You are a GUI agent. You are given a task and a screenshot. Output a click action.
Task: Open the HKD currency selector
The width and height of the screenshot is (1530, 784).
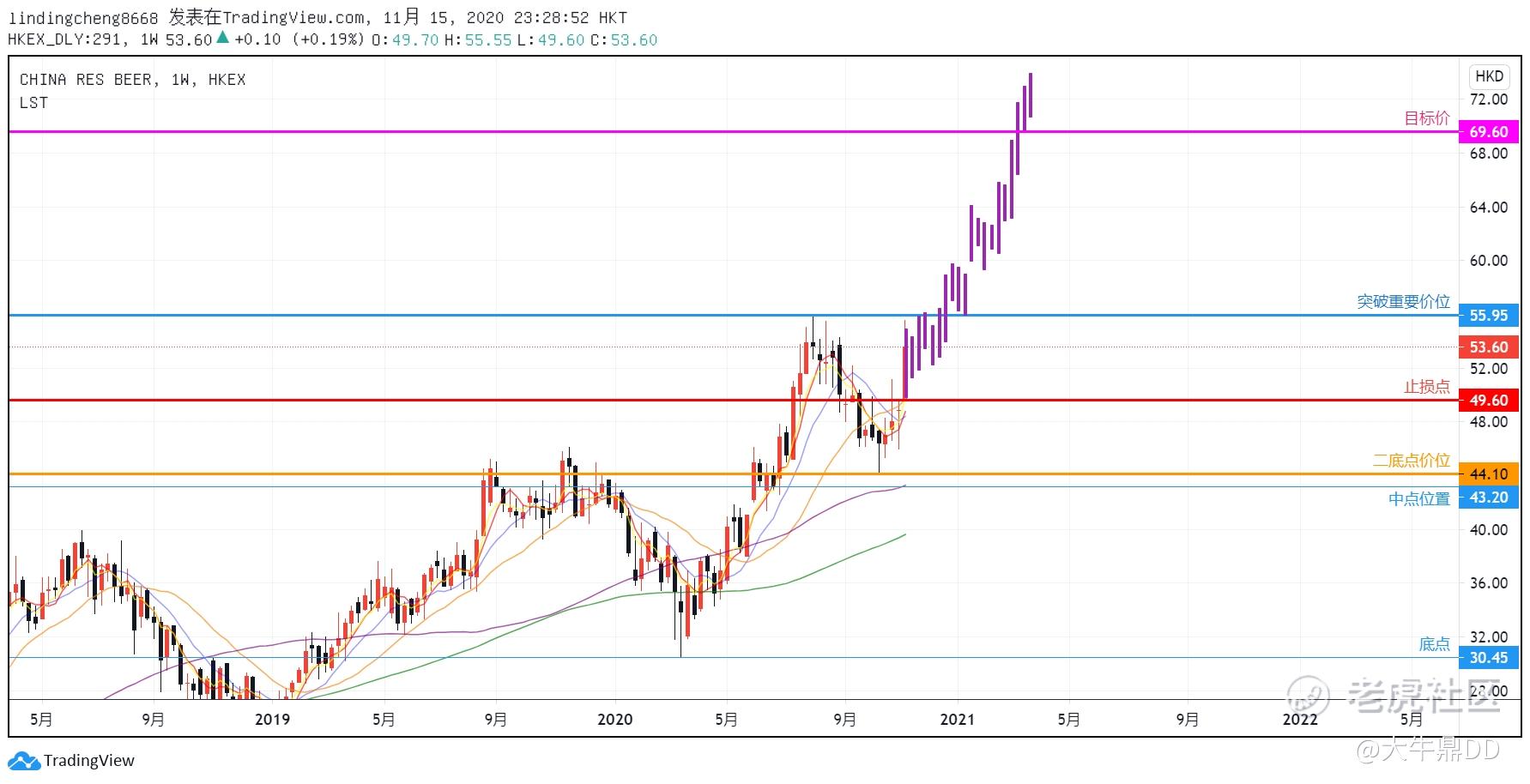coord(1489,76)
